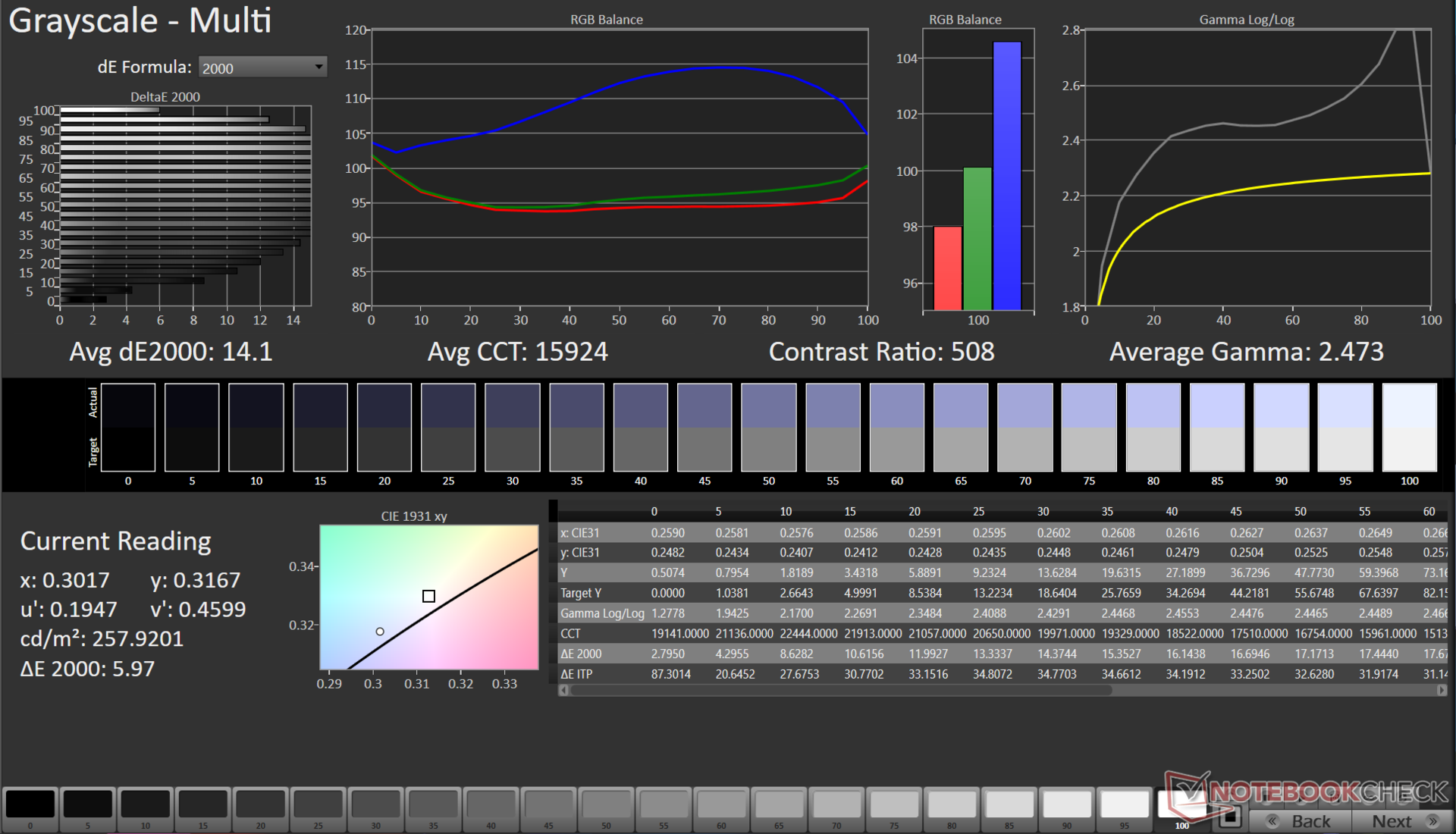The height and width of the screenshot is (834, 1456).
Task: Click the Actual/Target swatch labeled 85
Action: click(1217, 427)
